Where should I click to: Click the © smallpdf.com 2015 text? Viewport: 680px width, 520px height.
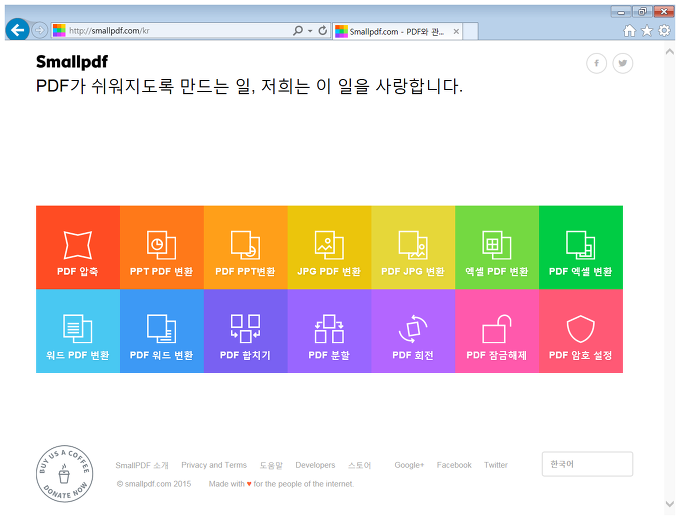tap(154, 484)
